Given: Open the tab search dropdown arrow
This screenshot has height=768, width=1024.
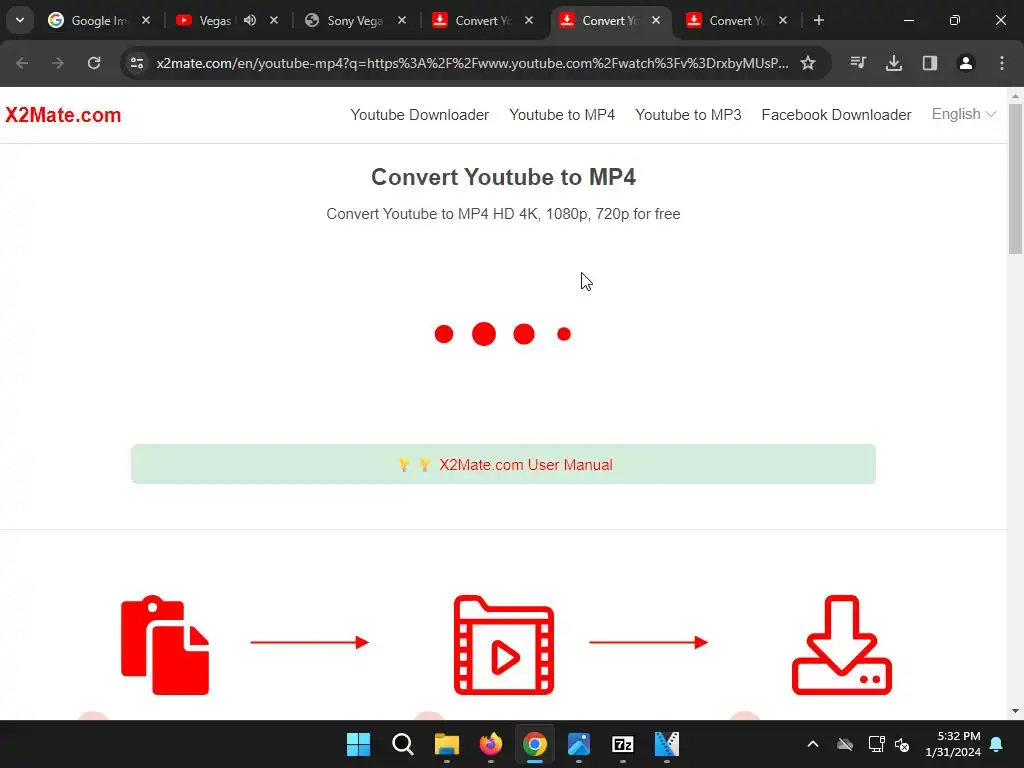Looking at the screenshot, I should click(20, 20).
